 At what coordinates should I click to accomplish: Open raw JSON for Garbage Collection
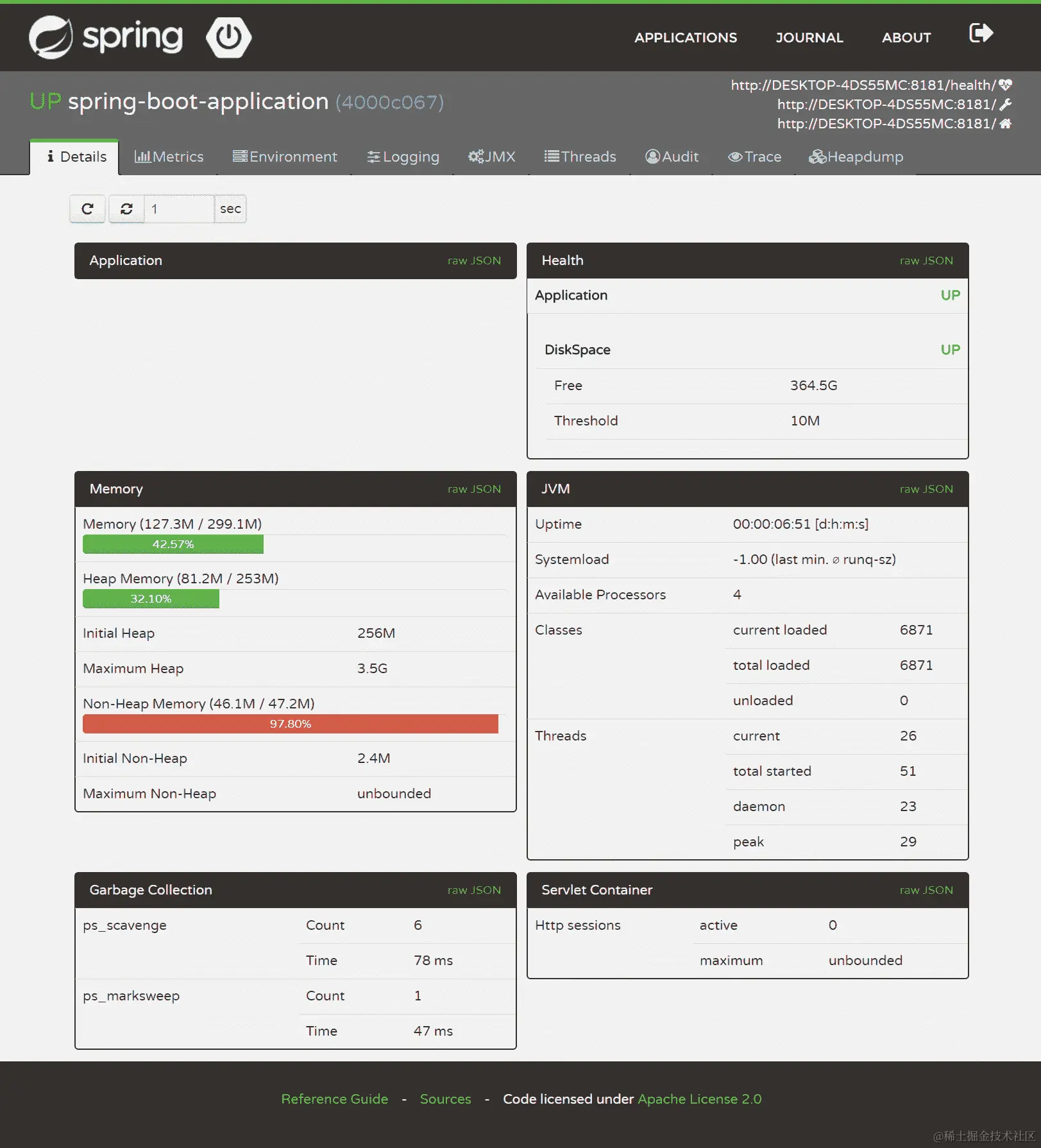474,890
